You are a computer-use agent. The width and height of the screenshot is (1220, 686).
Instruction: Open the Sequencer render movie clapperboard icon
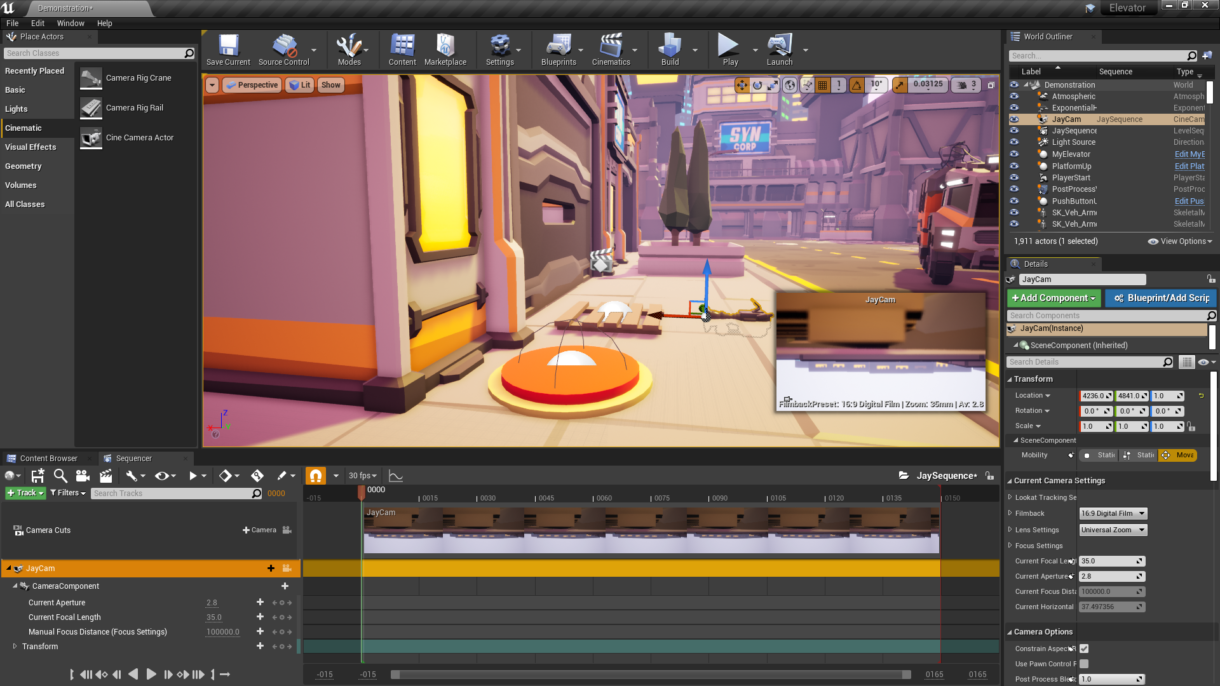pos(108,476)
